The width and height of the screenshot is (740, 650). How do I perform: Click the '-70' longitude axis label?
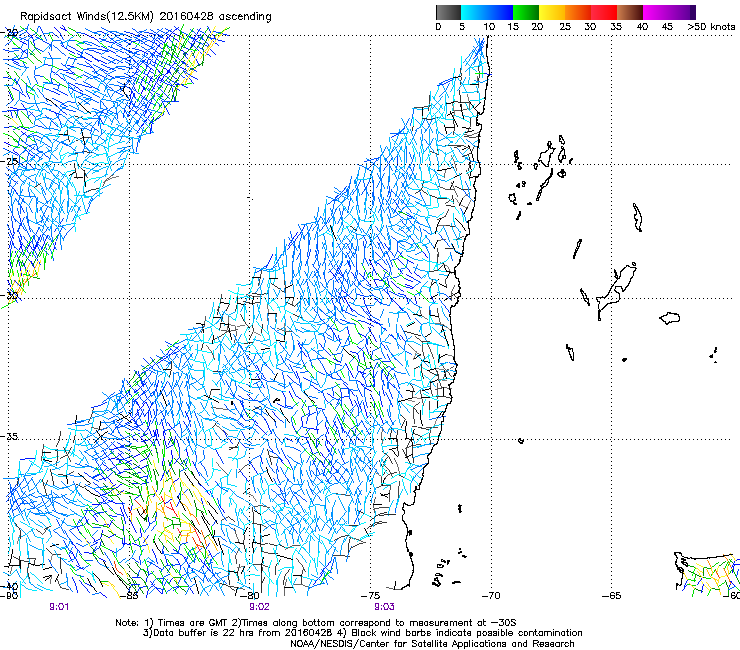tap(491, 596)
